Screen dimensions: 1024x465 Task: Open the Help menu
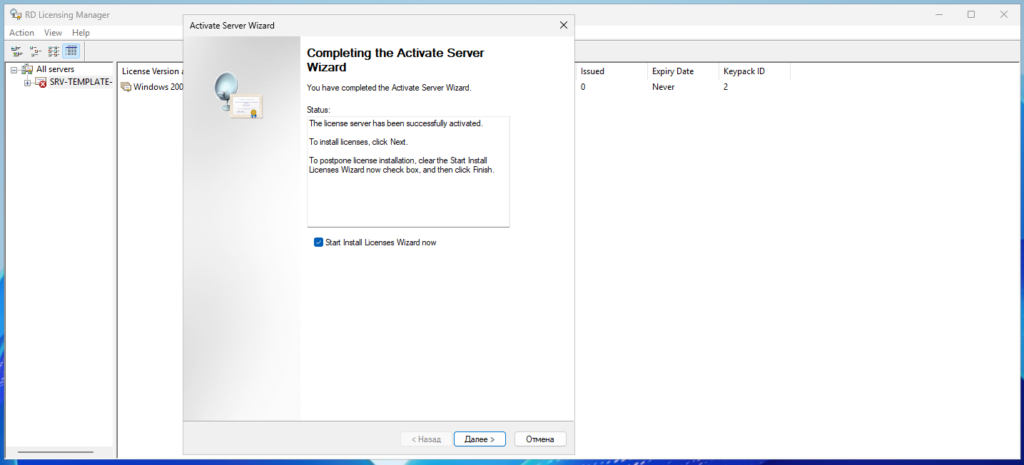81,33
